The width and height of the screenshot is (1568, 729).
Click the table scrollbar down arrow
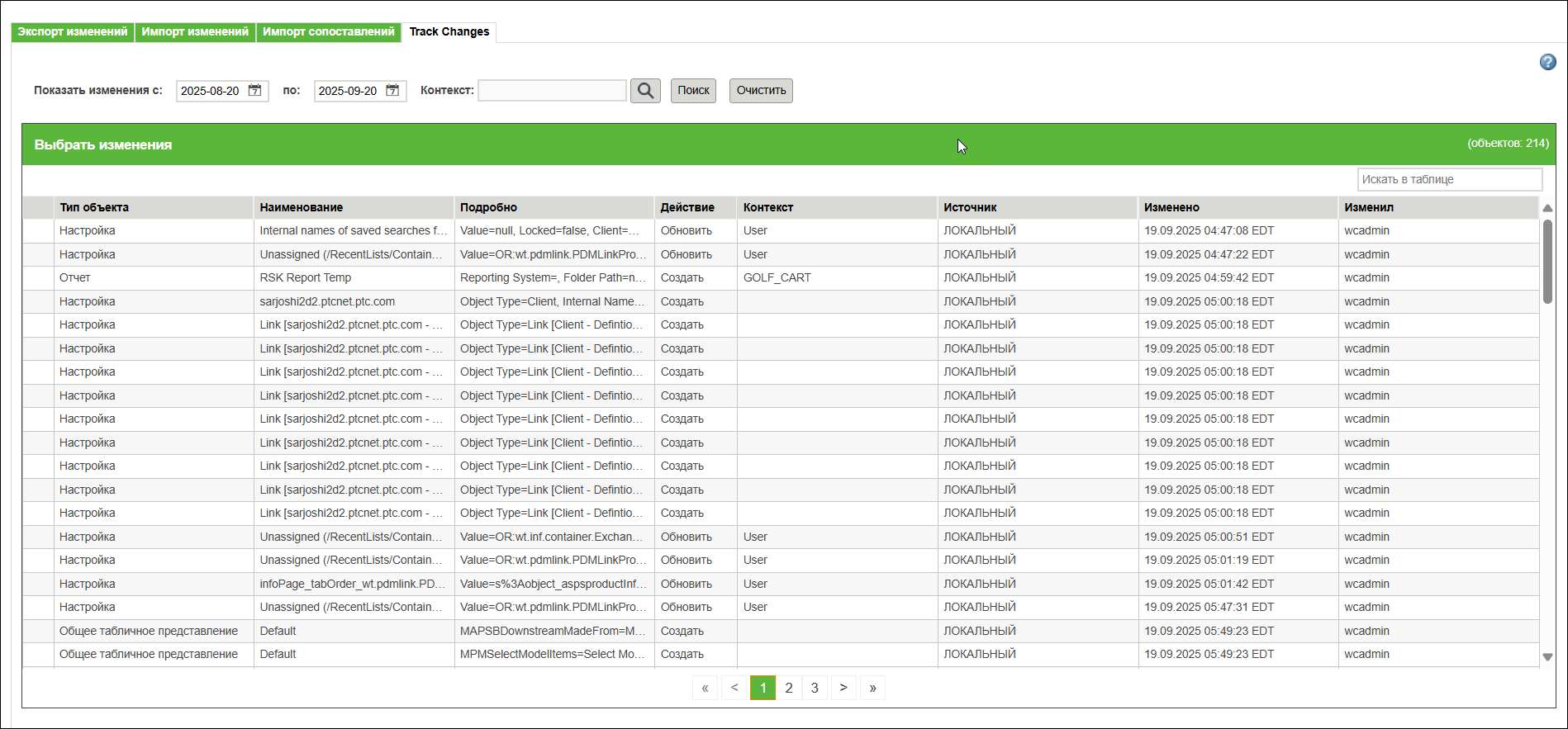click(x=1547, y=657)
